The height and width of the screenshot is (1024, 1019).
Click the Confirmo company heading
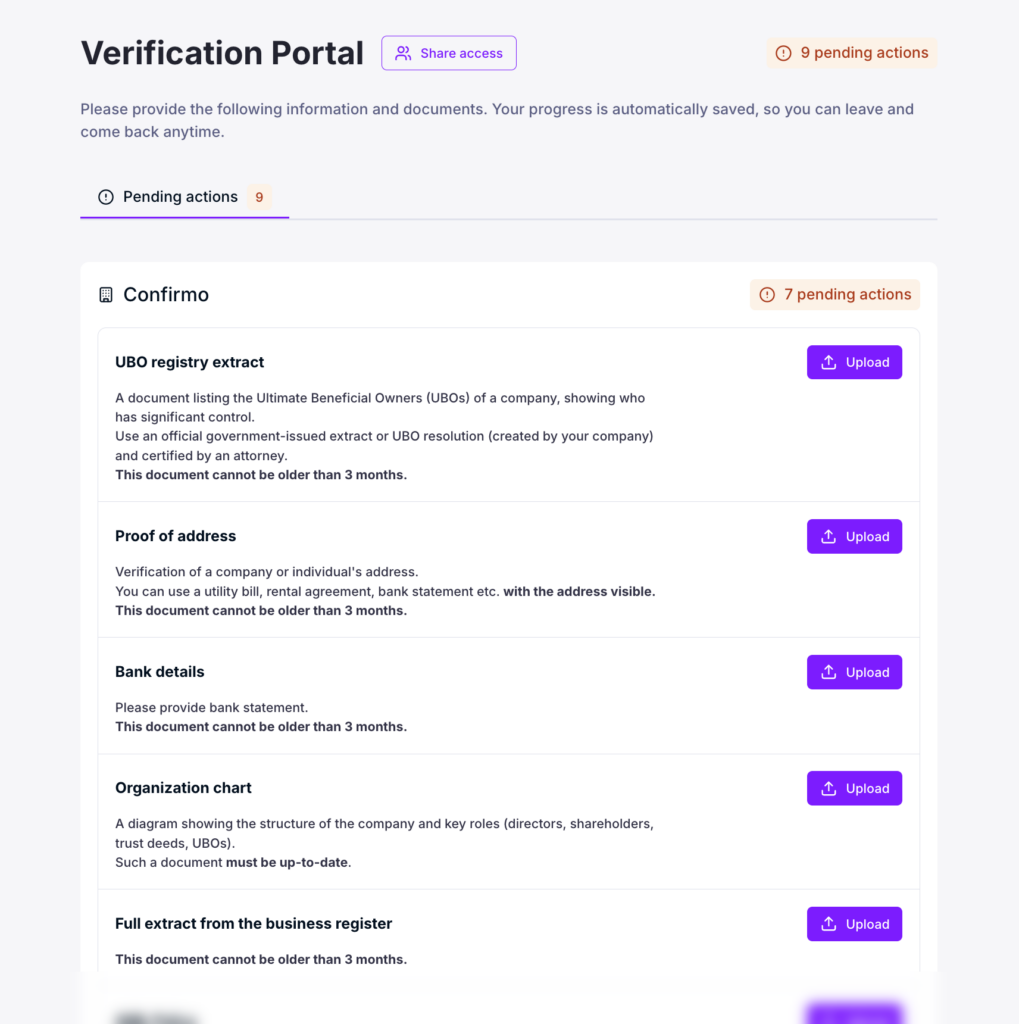click(x=166, y=295)
